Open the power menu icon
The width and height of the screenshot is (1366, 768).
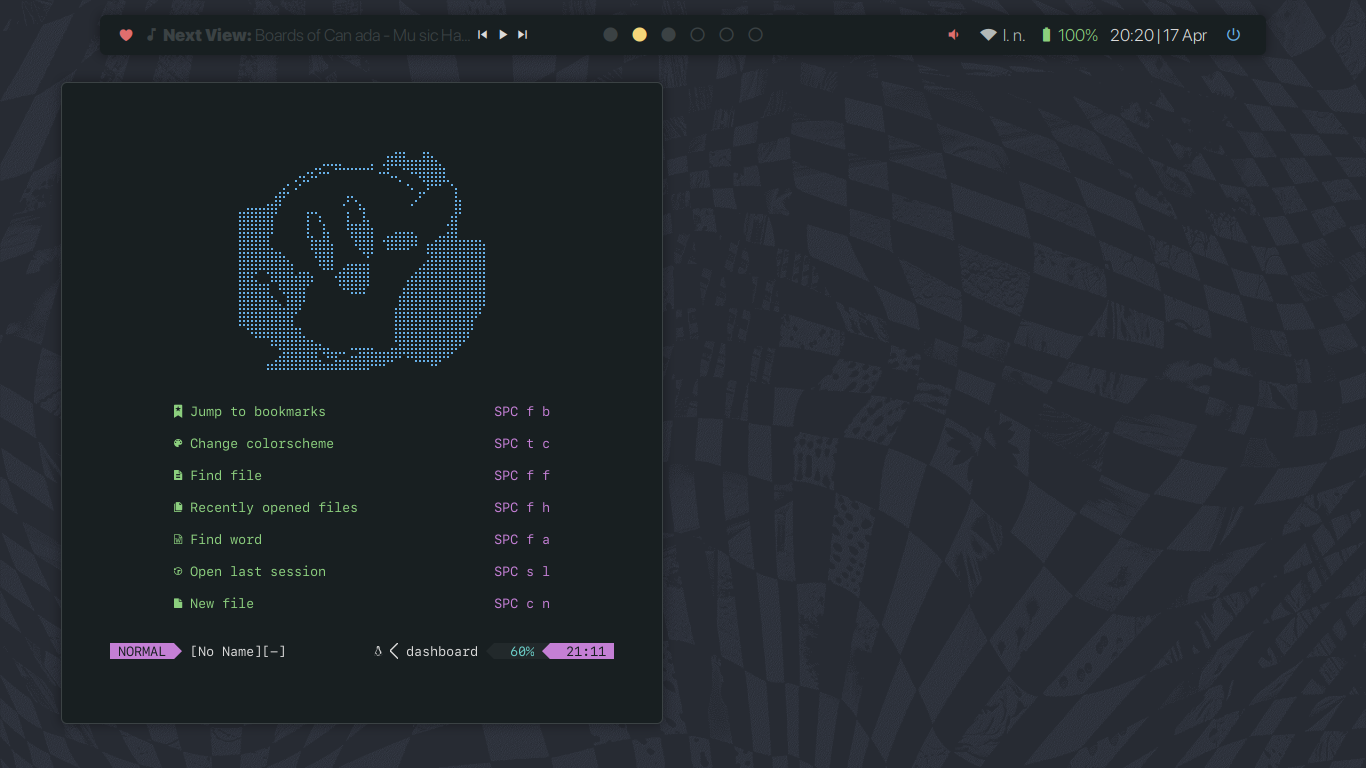(x=1233, y=35)
